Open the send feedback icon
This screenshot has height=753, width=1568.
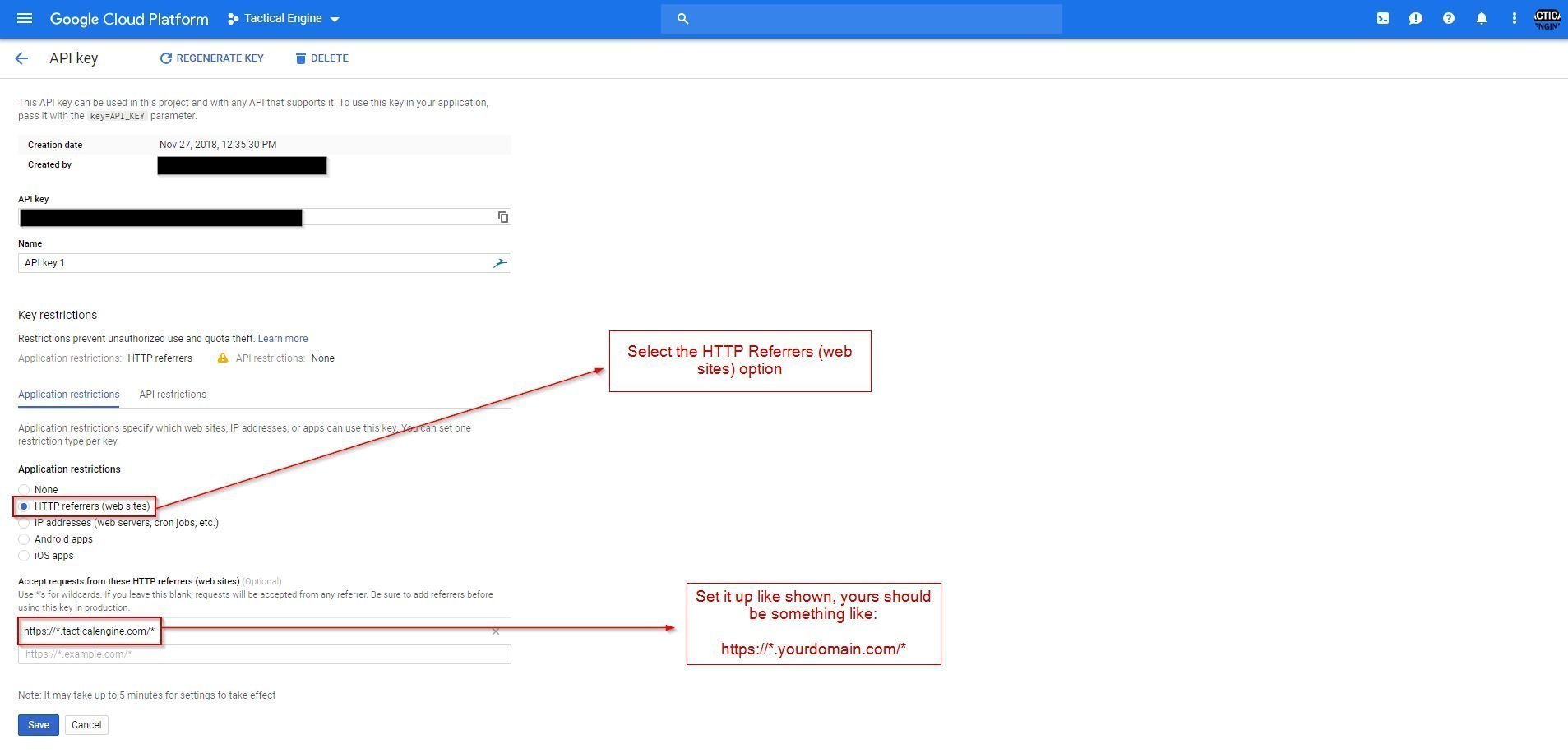click(1416, 18)
